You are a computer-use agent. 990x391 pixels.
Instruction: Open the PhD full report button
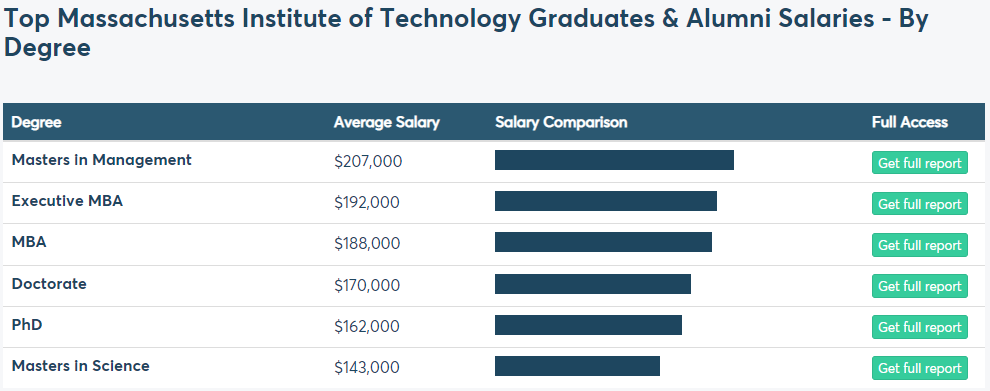pyautogui.click(x=919, y=327)
